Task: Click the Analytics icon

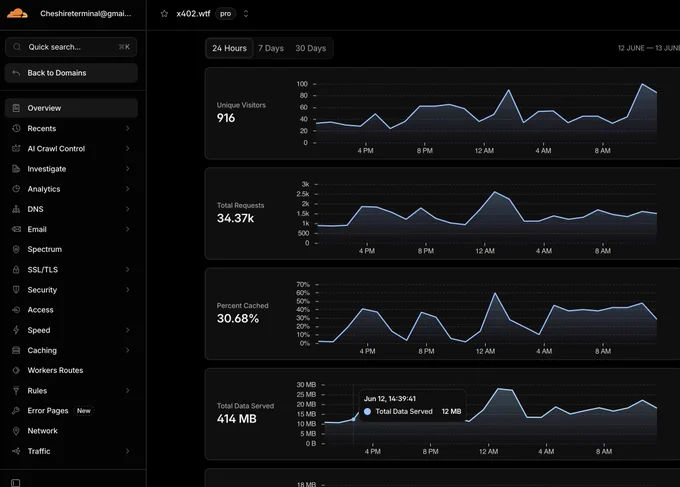Action: [16, 189]
